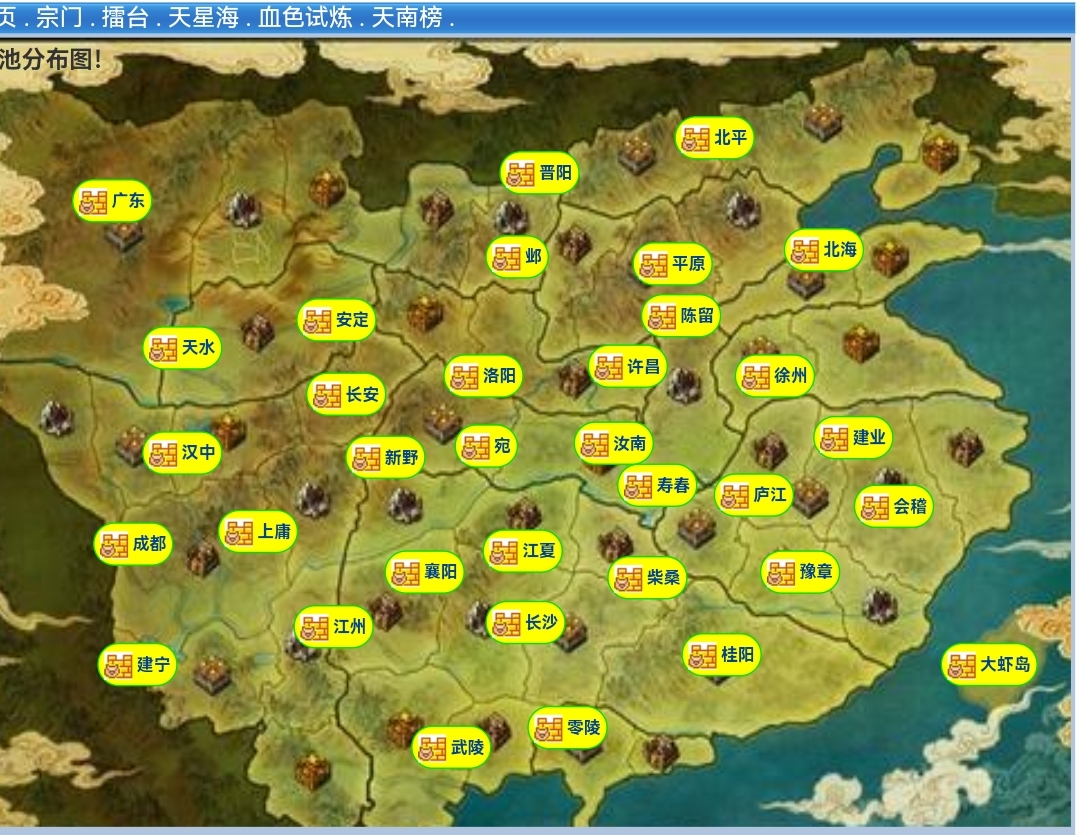Open the 许昌 city marker icon
The height and width of the screenshot is (835, 1080).
[x=609, y=367]
